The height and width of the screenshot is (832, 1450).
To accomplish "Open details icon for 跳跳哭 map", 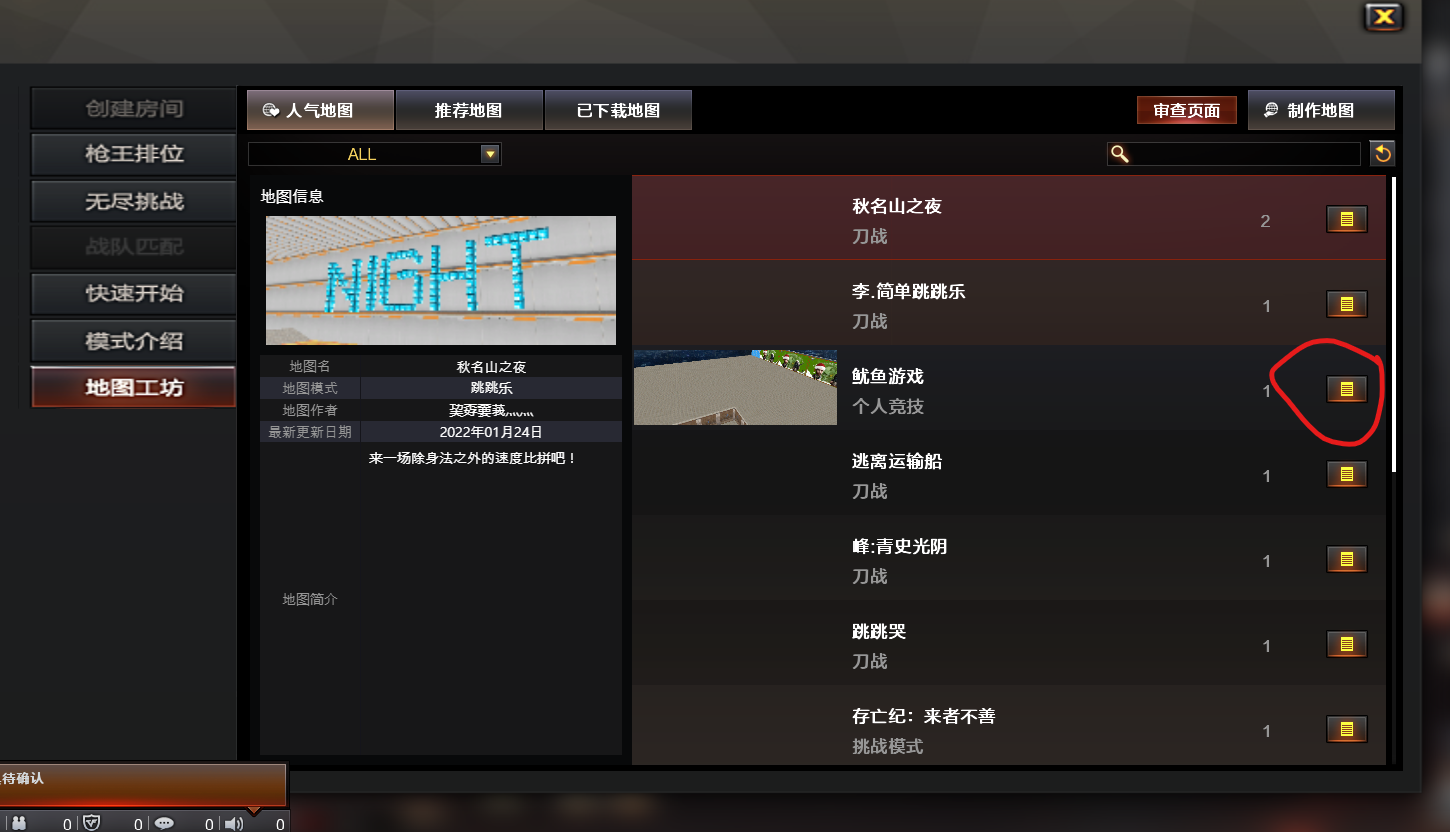I will click(1346, 644).
